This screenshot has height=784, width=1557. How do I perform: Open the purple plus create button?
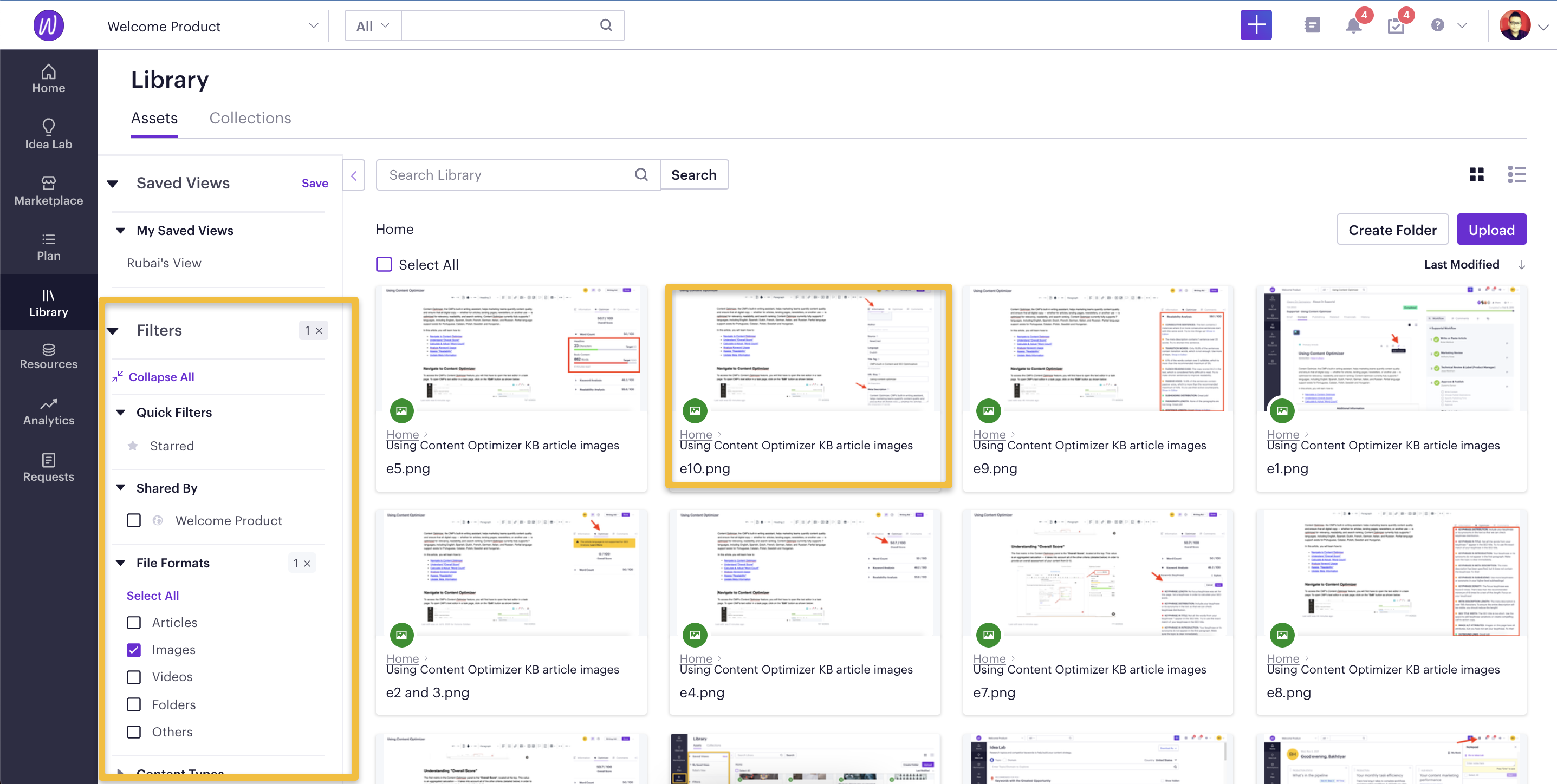[x=1255, y=25]
